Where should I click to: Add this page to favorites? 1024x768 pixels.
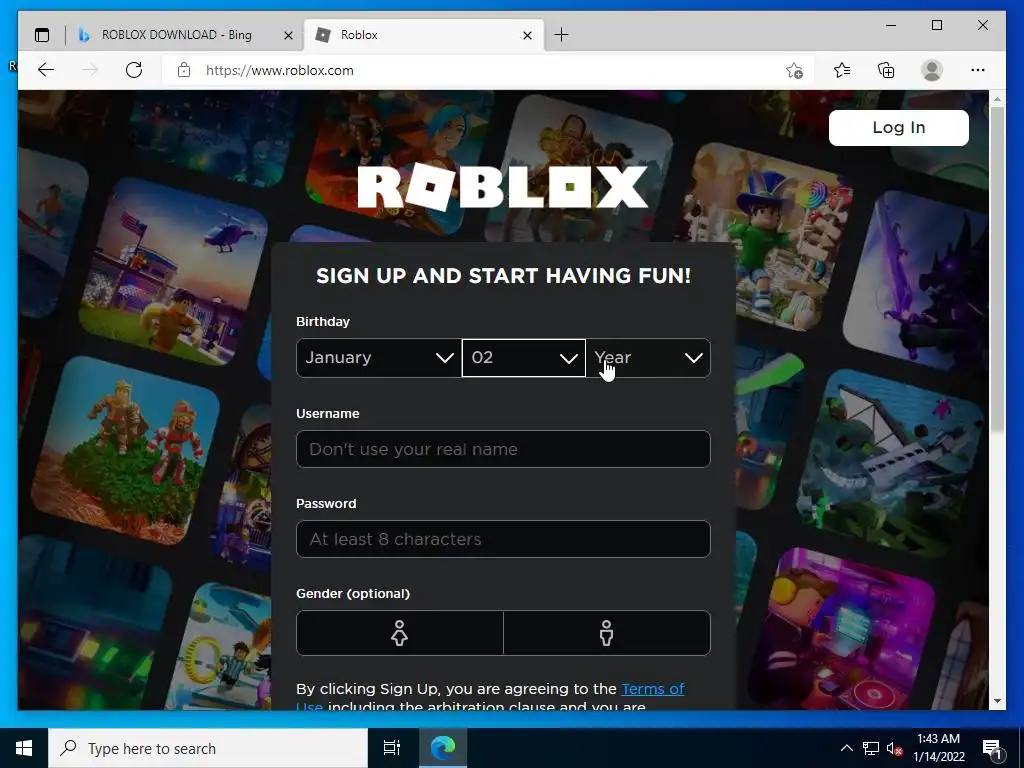tap(794, 71)
